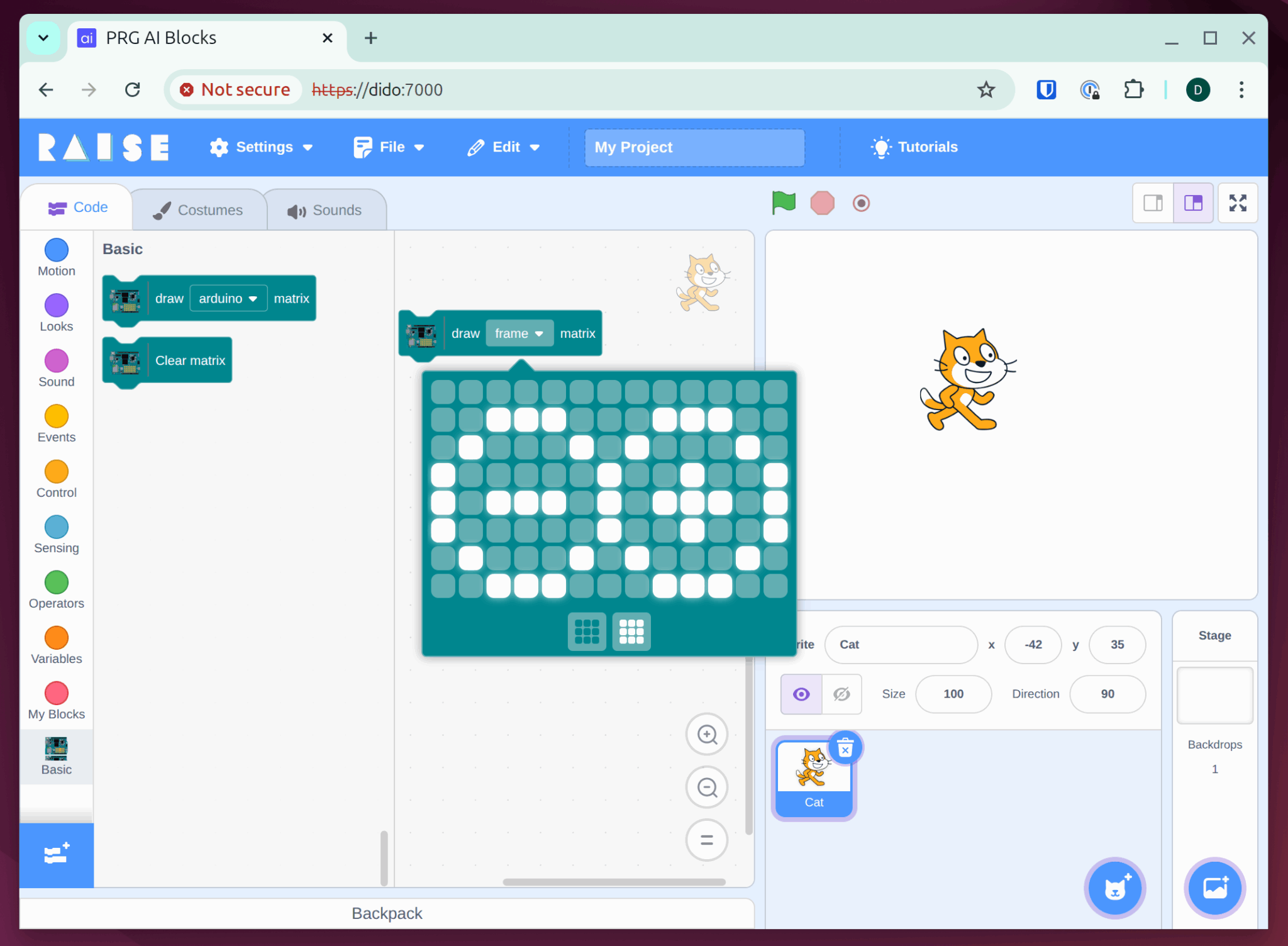The width and height of the screenshot is (1288, 946).
Task: Delete the Cat sprite with trash icon
Action: 845,748
